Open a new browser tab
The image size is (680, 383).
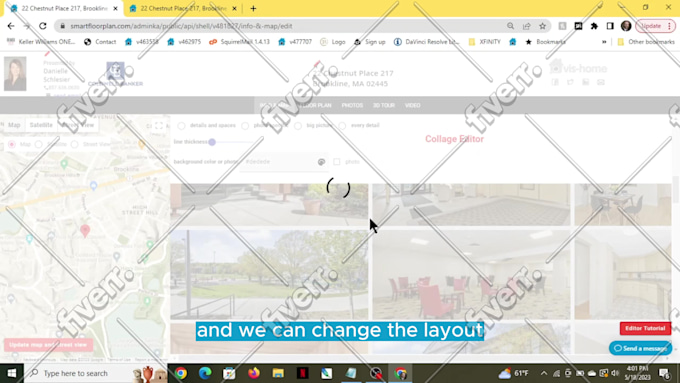pos(253,8)
